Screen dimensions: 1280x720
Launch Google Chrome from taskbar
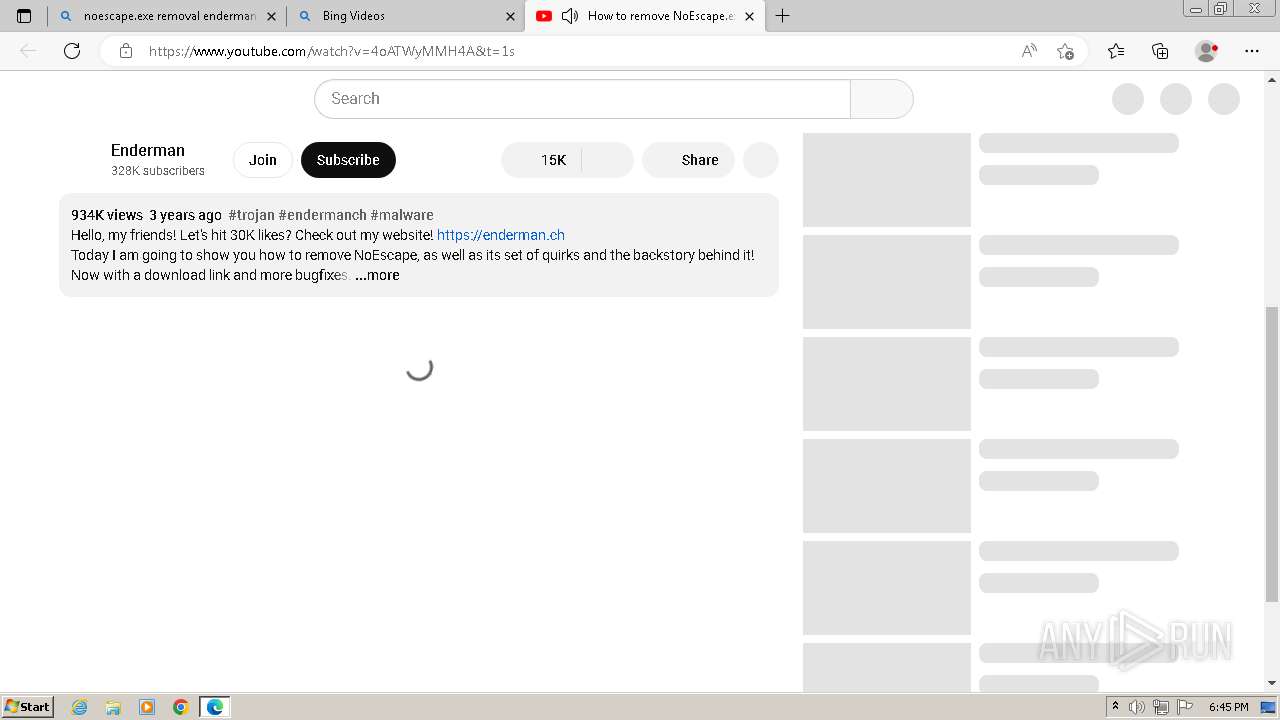click(181, 707)
